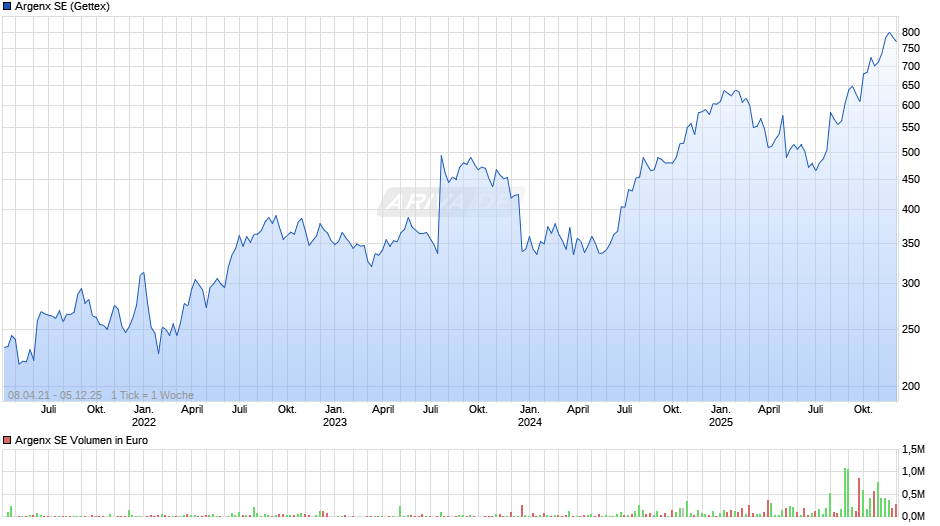940x526 pixels.
Task: Click the tallest red volume bar
Action: [x=859, y=498]
